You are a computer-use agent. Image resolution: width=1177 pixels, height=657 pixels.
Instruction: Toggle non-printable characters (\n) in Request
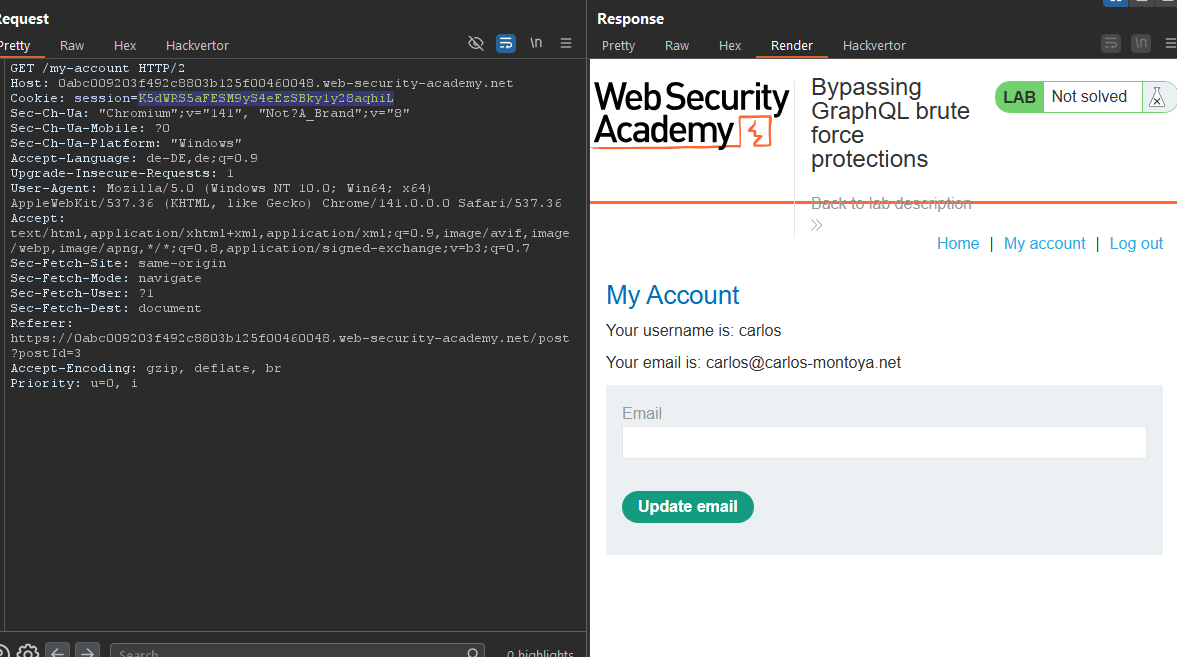pyautogui.click(x=536, y=43)
